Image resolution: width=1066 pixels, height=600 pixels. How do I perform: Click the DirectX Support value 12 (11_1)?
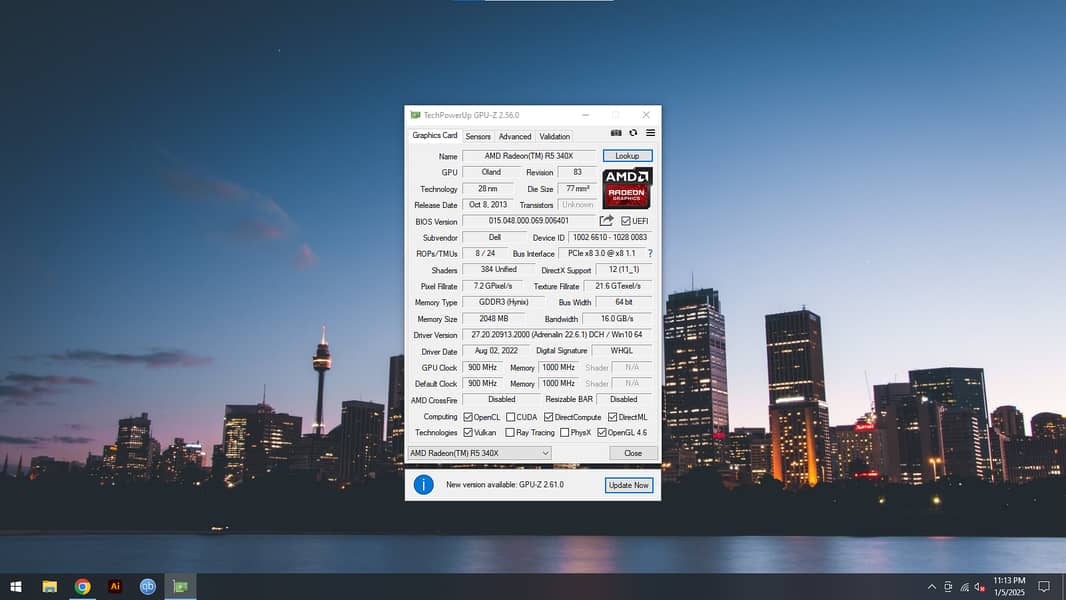pos(623,270)
